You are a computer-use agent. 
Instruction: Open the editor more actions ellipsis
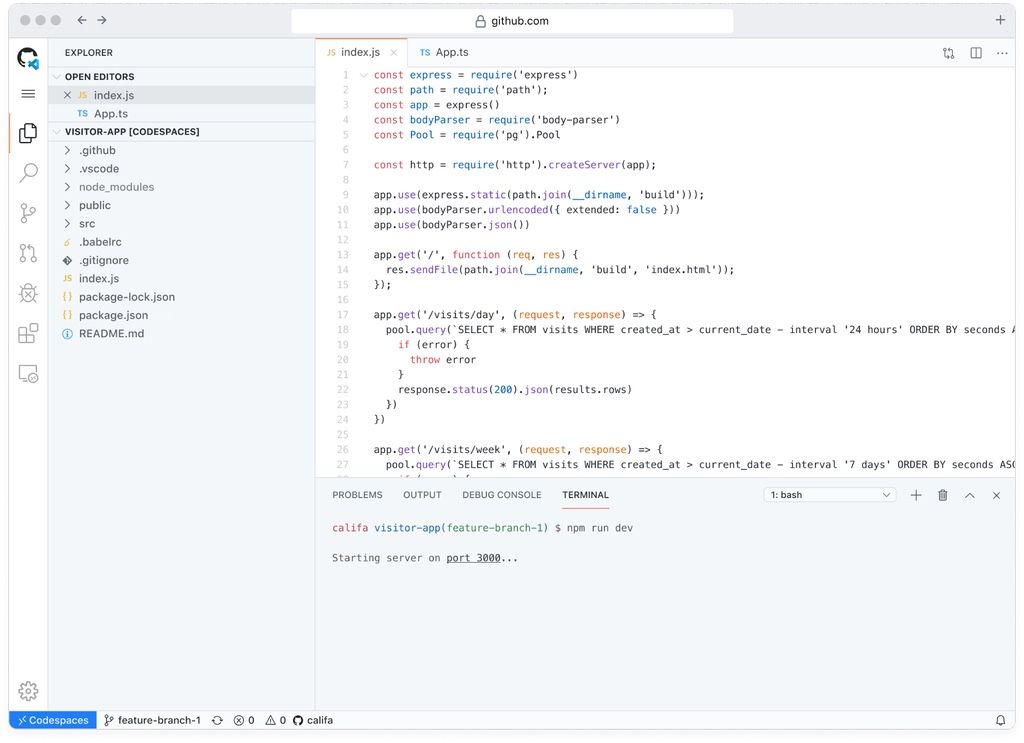[x=1002, y=53]
